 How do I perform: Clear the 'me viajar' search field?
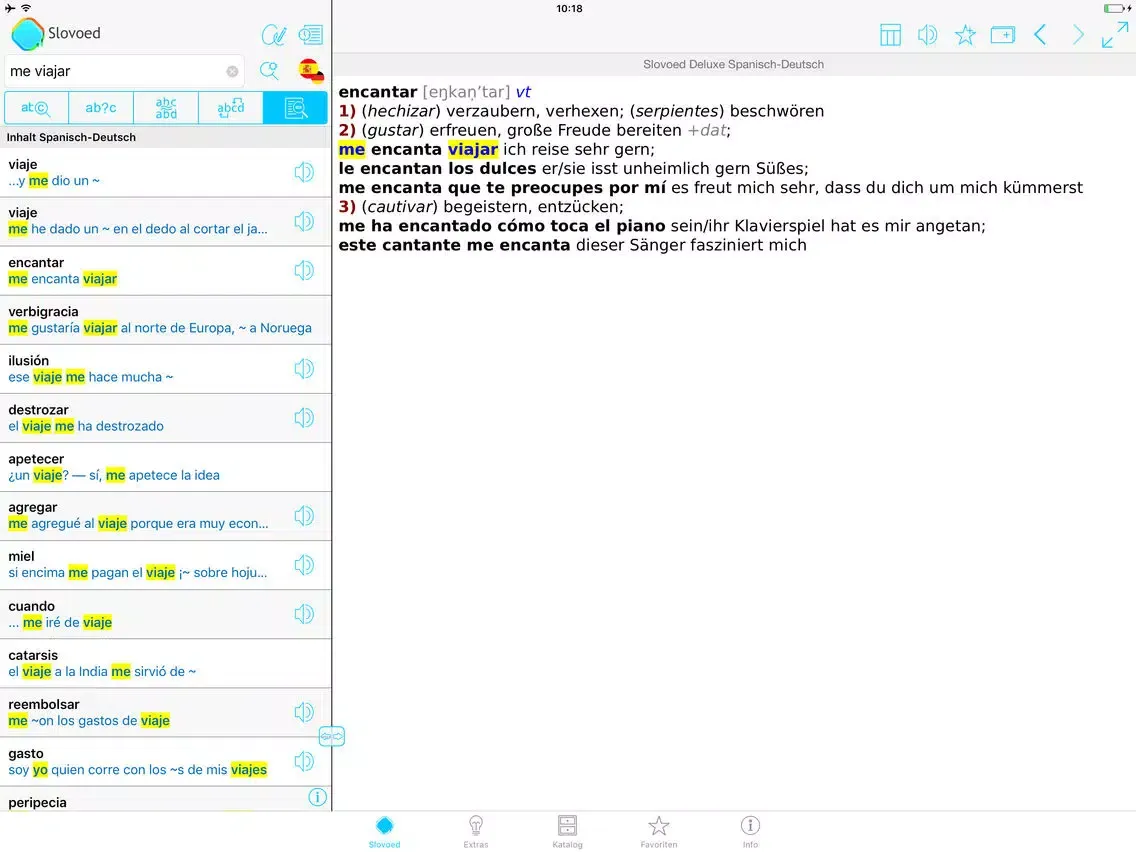pos(232,71)
